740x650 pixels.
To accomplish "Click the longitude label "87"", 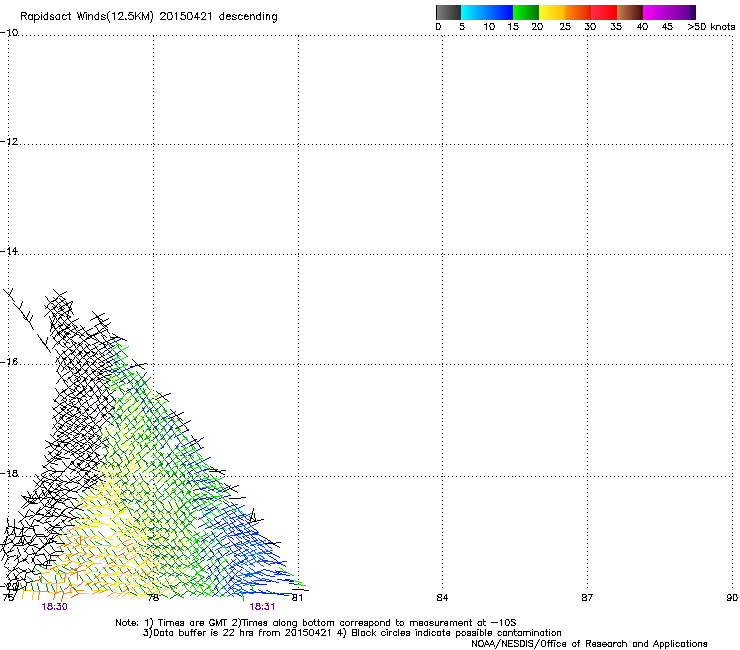I will point(587,598).
